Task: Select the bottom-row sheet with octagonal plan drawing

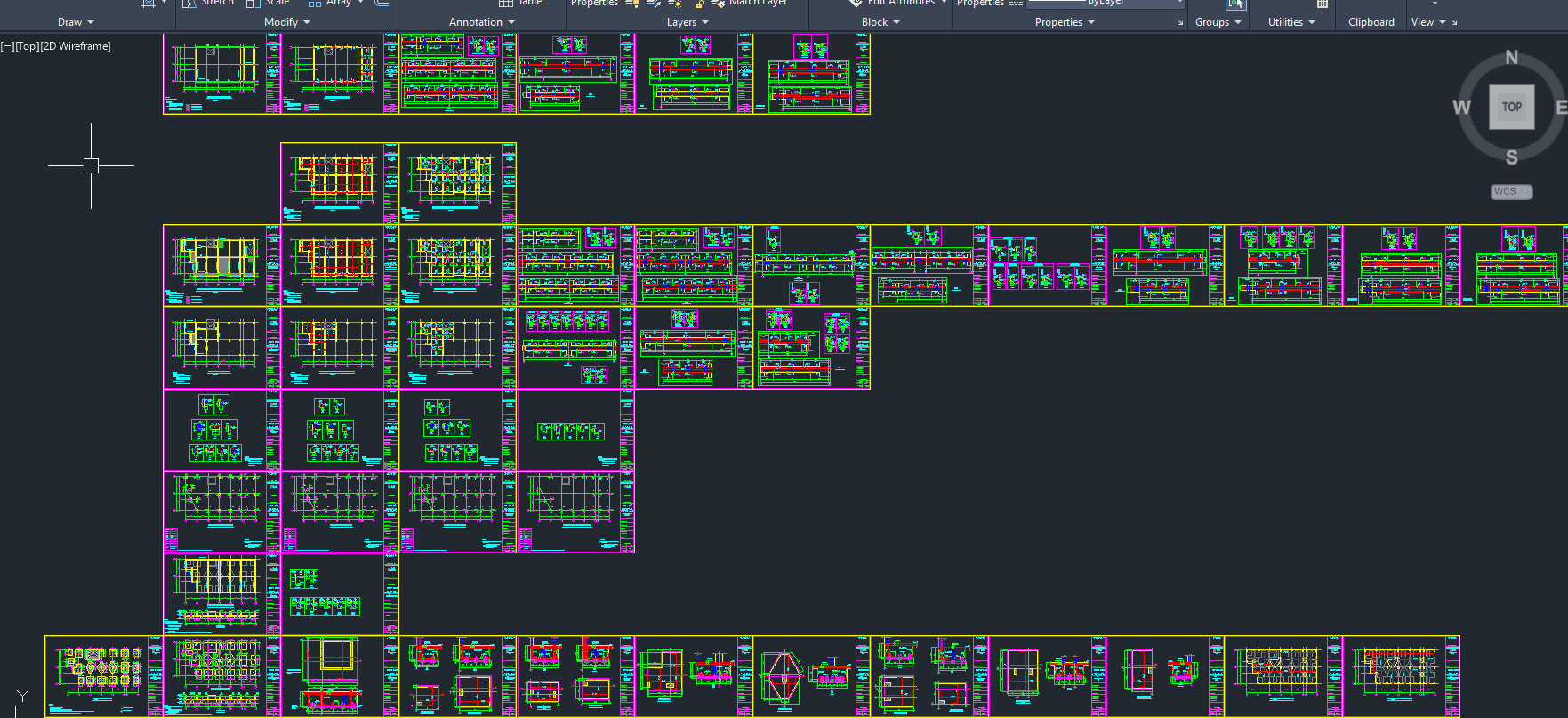Action: 811,676
